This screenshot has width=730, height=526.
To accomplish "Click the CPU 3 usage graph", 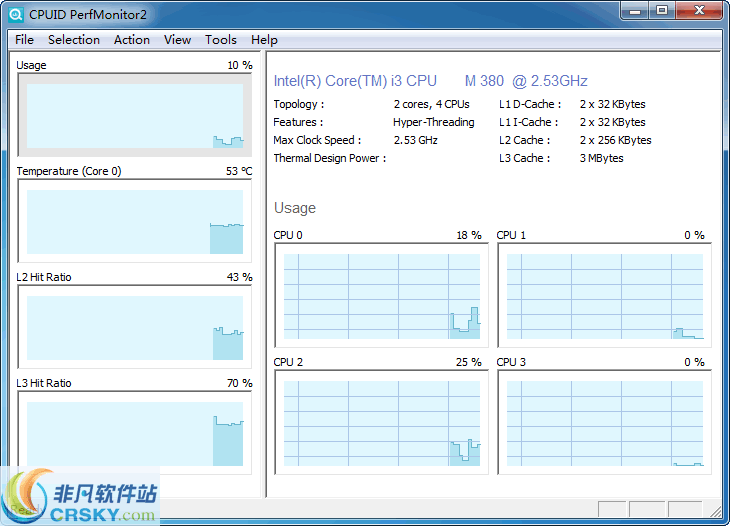I will point(604,423).
